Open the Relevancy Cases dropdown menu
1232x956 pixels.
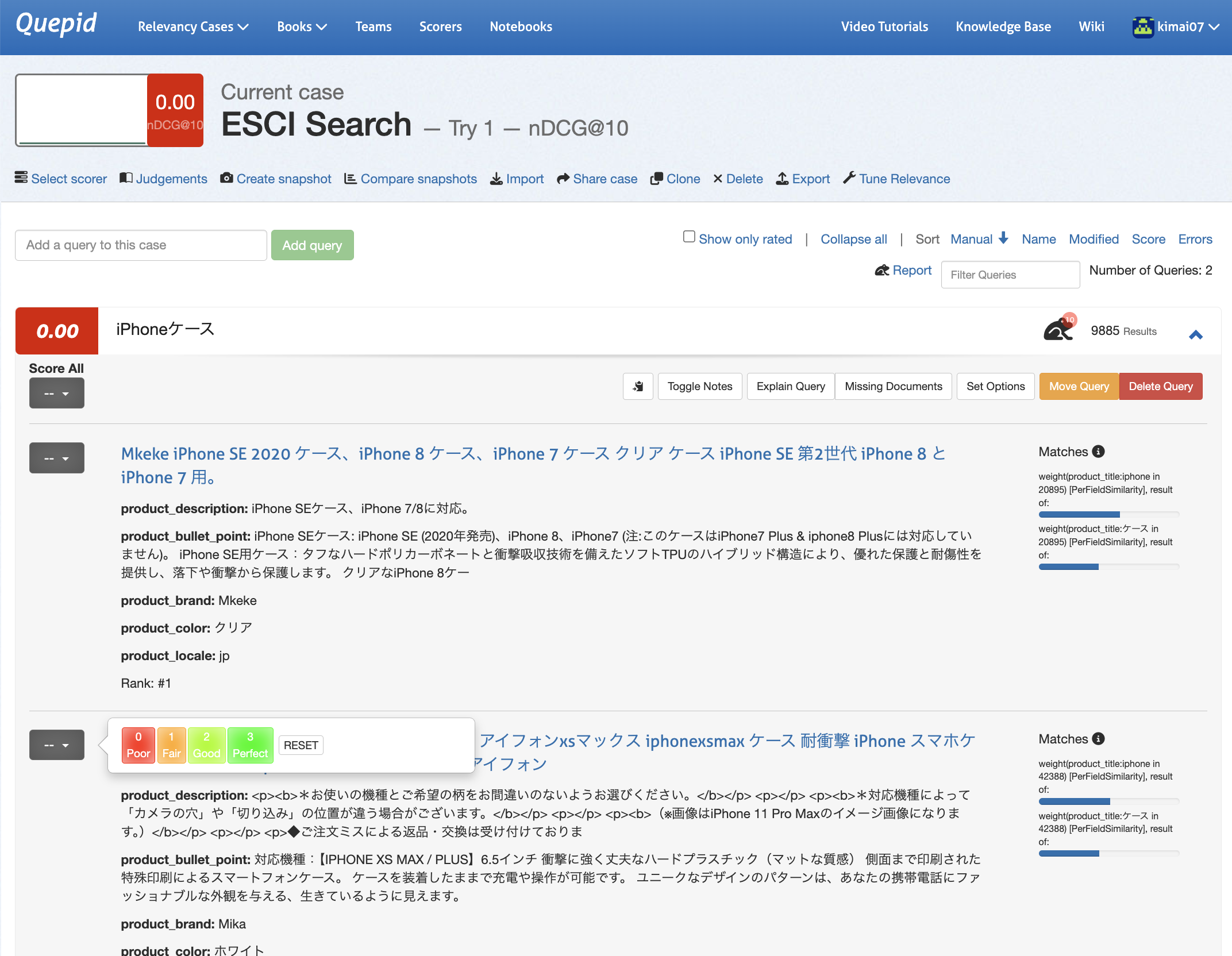[192, 27]
